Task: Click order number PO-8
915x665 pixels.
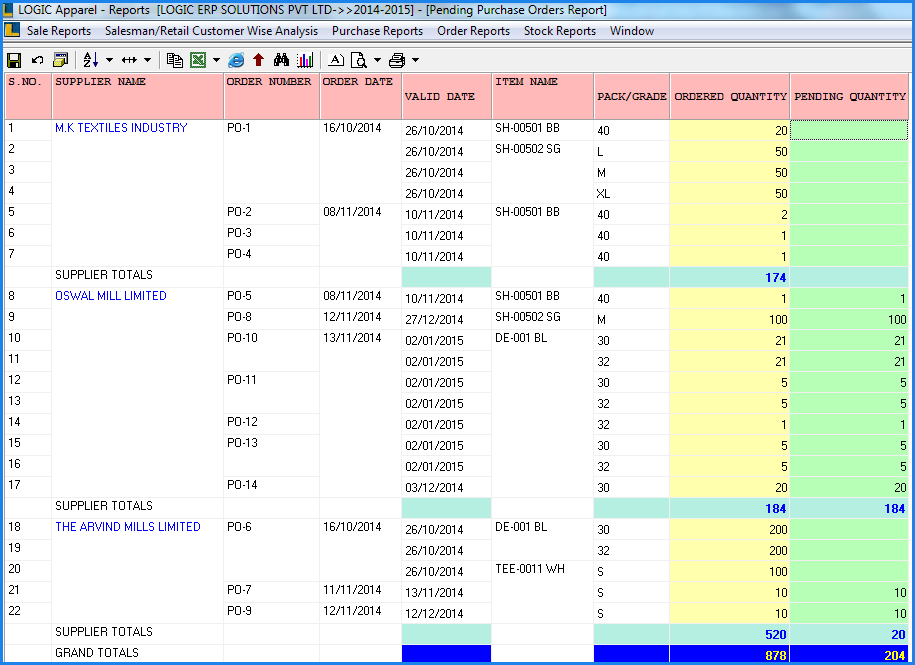Action: [x=239, y=317]
